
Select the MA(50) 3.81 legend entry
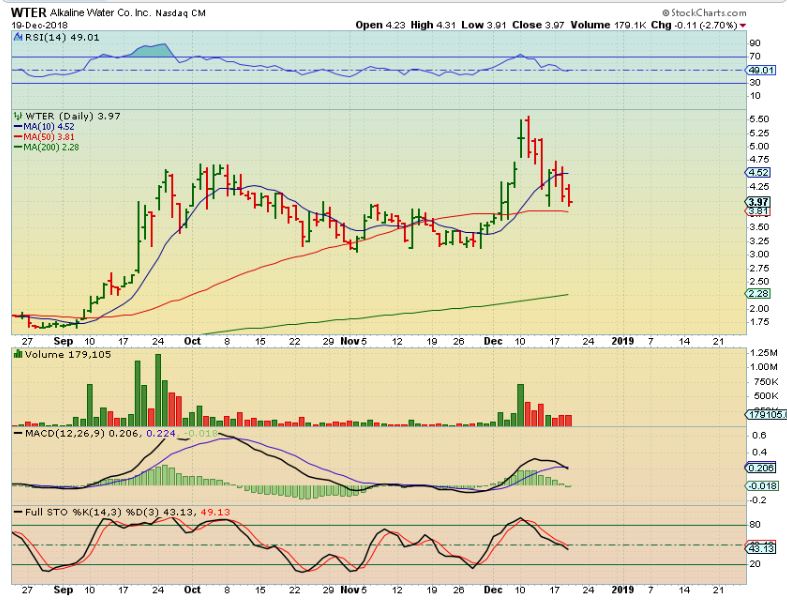[44, 137]
